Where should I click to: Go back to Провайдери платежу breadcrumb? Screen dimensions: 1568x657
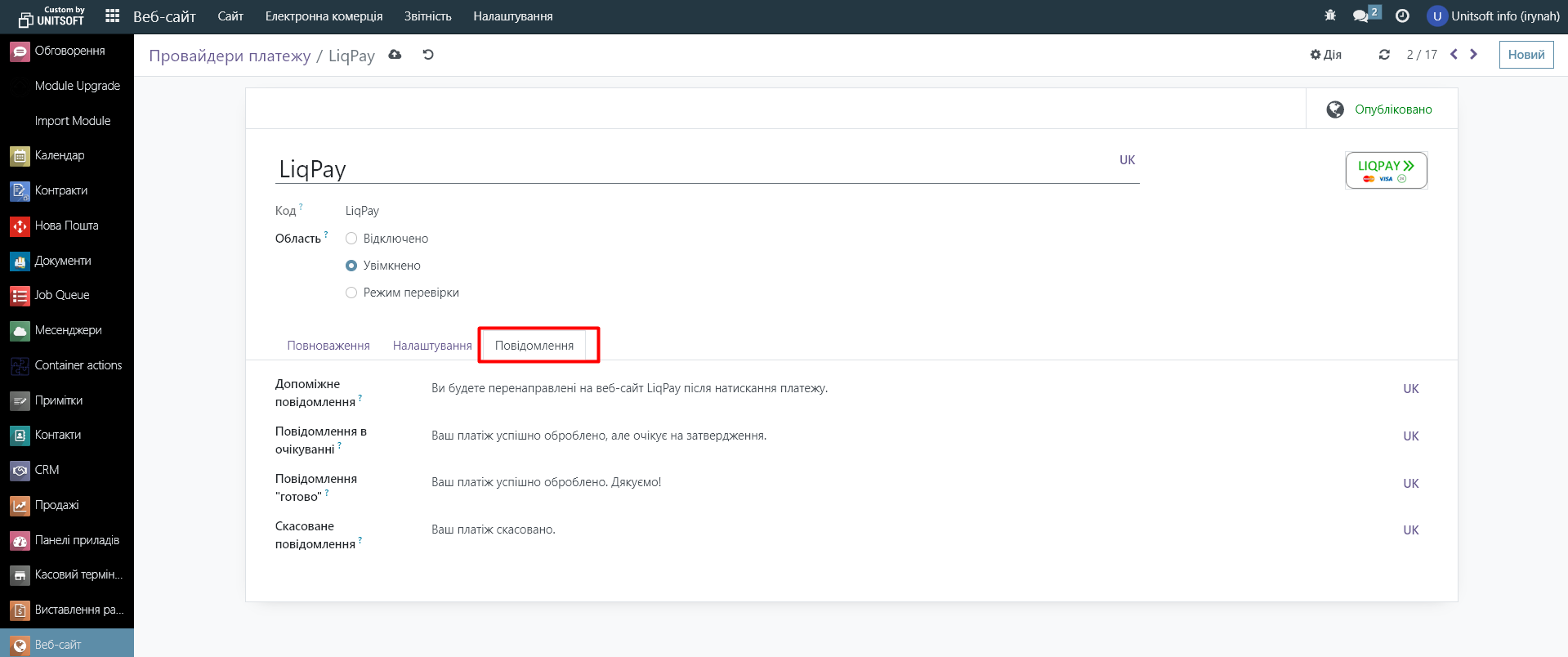(230, 56)
